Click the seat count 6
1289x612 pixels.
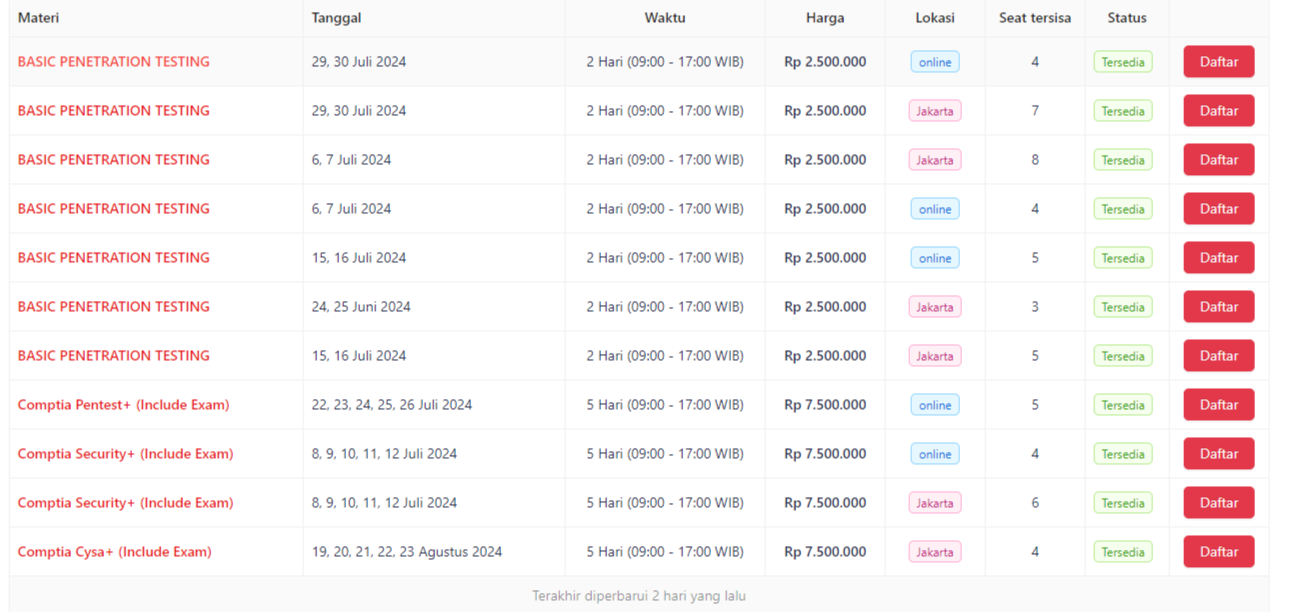1035,503
